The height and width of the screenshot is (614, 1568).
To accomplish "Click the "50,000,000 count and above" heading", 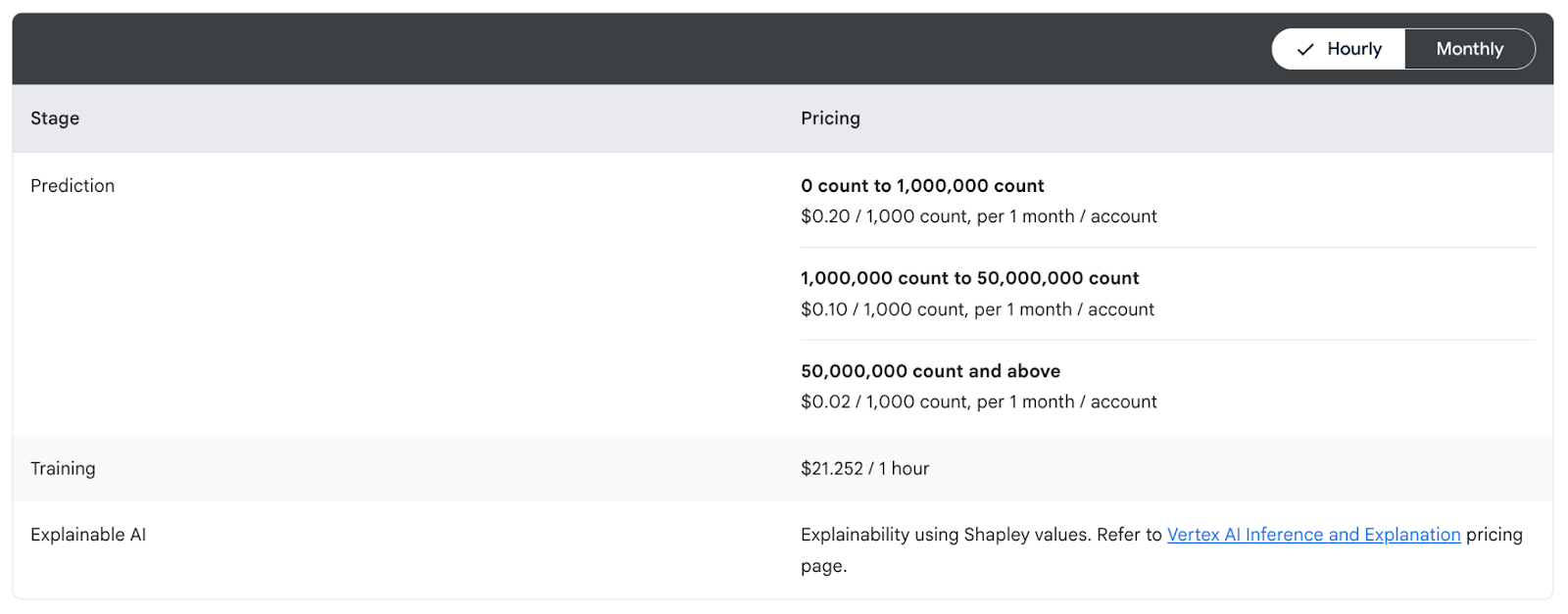I will 930,371.
